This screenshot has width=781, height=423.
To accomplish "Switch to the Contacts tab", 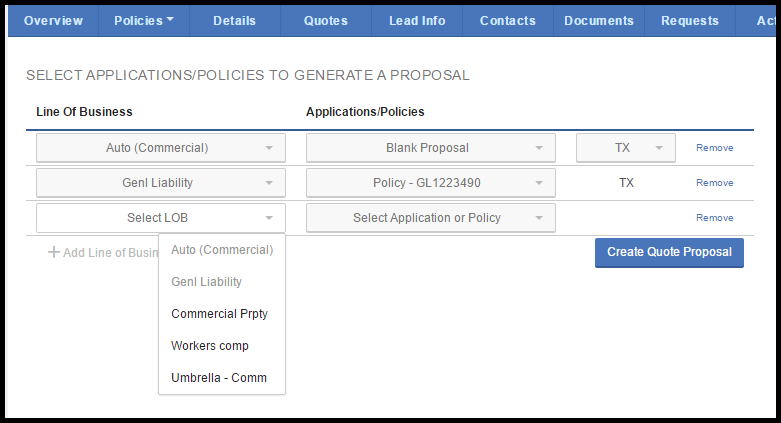I will click(508, 21).
